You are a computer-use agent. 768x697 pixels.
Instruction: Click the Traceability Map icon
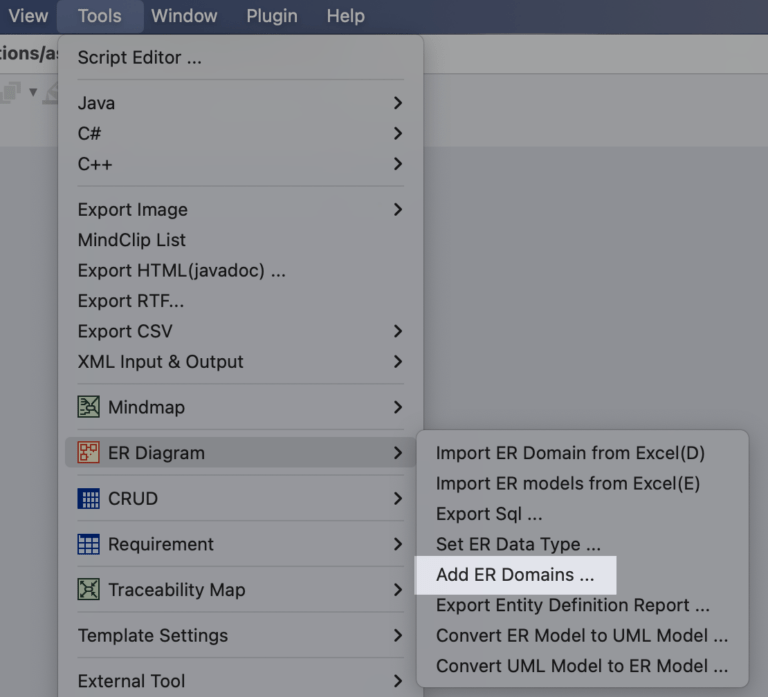(89, 590)
